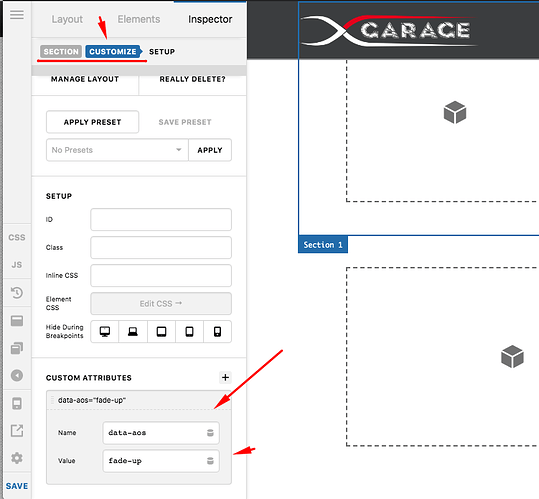Open the JS editor in the sidebar
Viewport: 539px width, 499px height.
(x=17, y=265)
